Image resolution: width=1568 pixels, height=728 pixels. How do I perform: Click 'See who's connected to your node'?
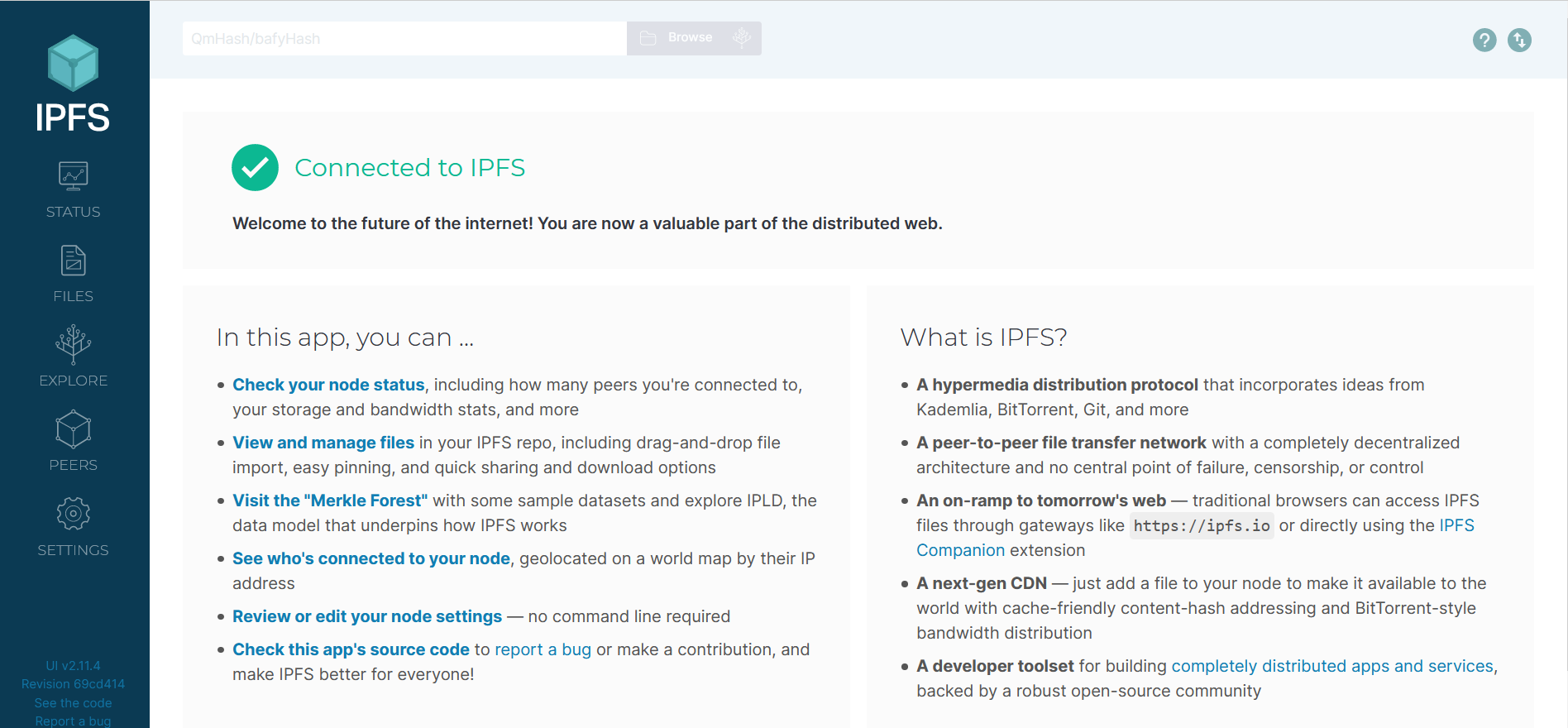pyautogui.click(x=370, y=558)
